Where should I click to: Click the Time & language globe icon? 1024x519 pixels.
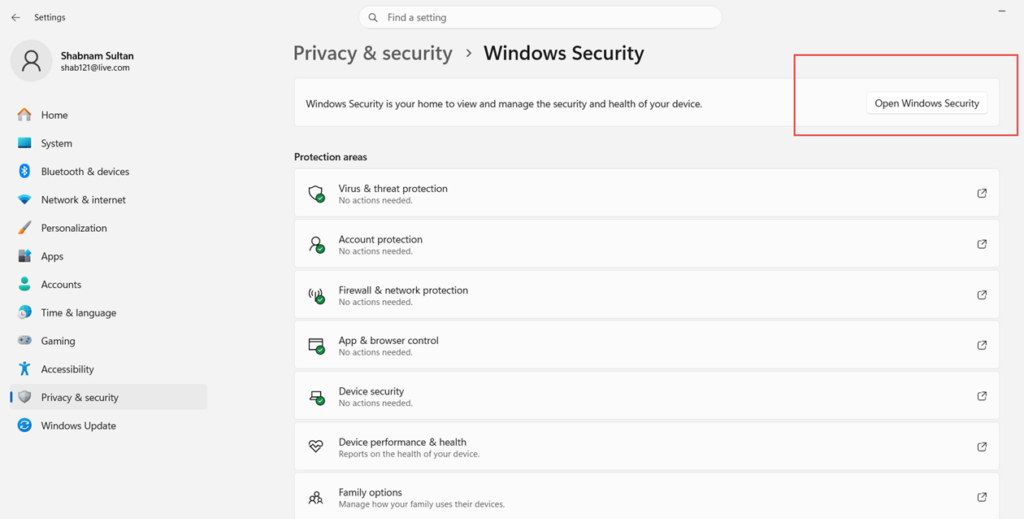coord(24,313)
